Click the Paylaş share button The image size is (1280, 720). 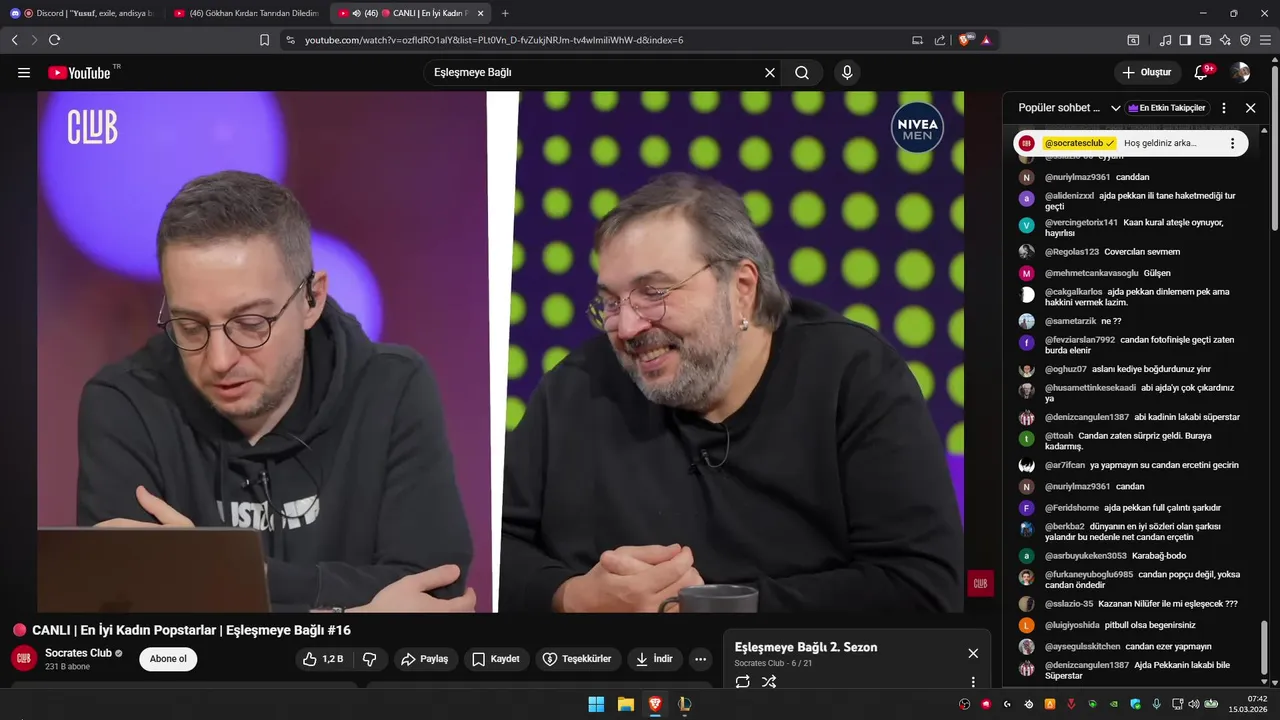(x=425, y=659)
